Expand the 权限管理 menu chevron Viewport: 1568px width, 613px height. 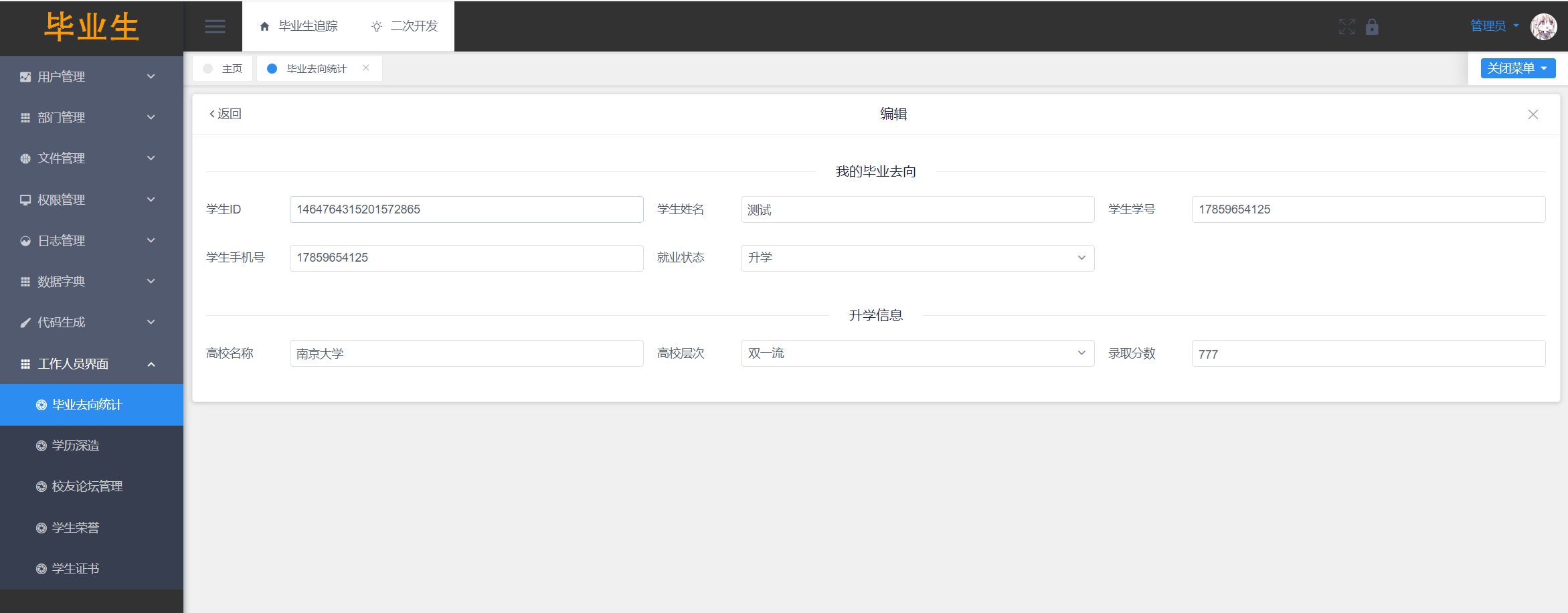coord(151,199)
